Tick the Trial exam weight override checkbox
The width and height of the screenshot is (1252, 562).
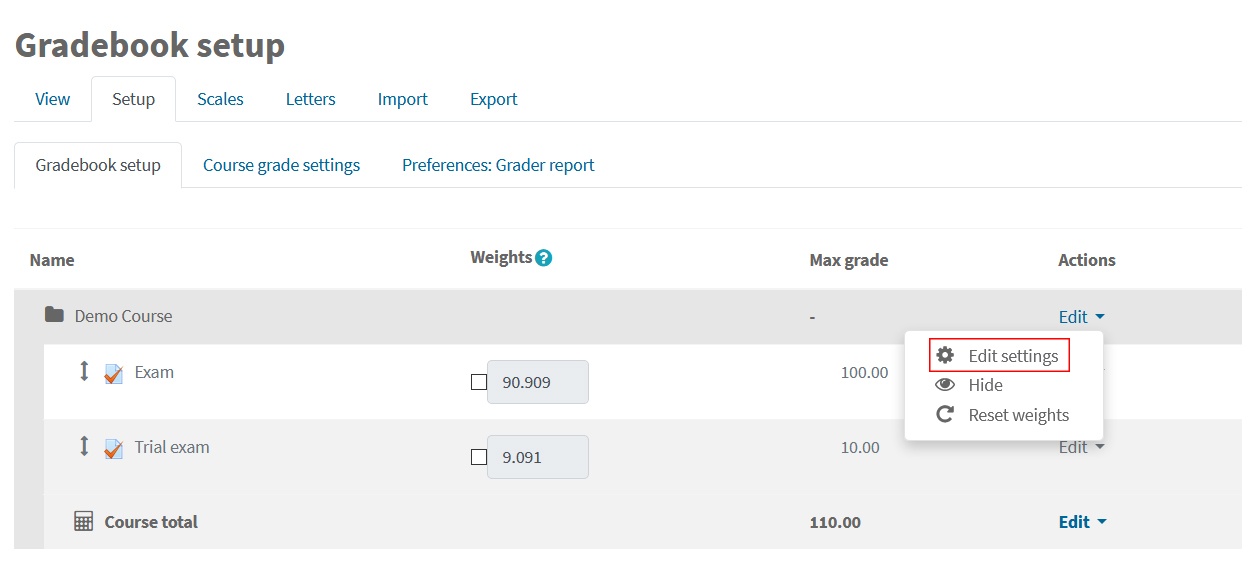[479, 457]
